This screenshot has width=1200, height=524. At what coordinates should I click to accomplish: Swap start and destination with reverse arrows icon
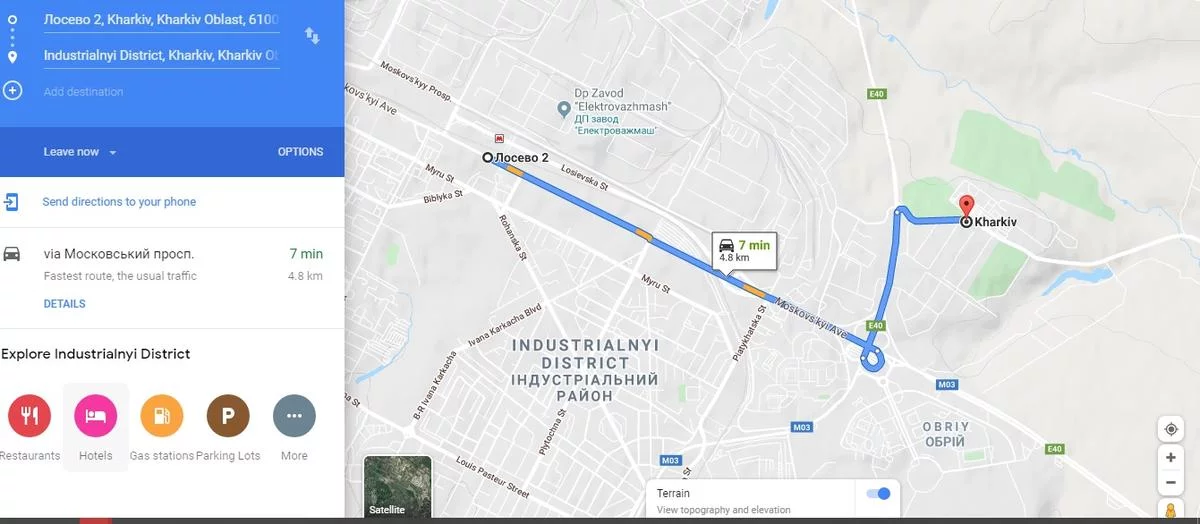(312, 36)
